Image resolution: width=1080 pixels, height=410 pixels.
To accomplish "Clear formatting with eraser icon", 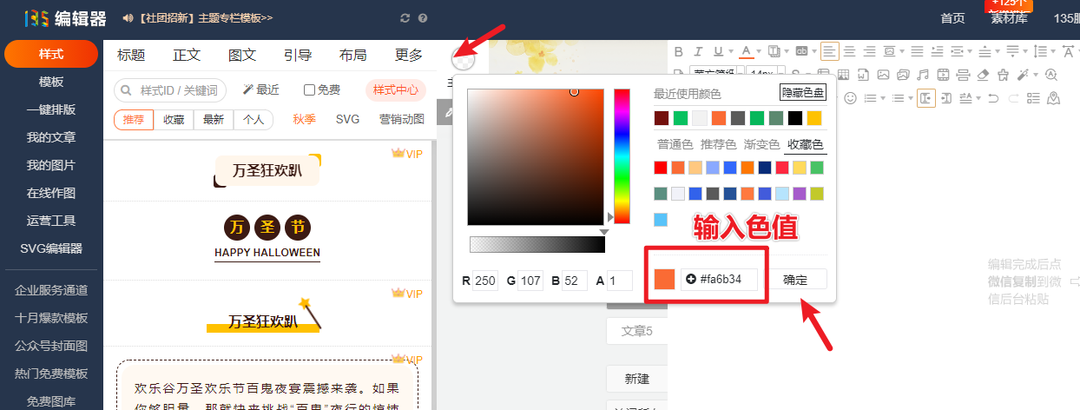I will [983, 75].
